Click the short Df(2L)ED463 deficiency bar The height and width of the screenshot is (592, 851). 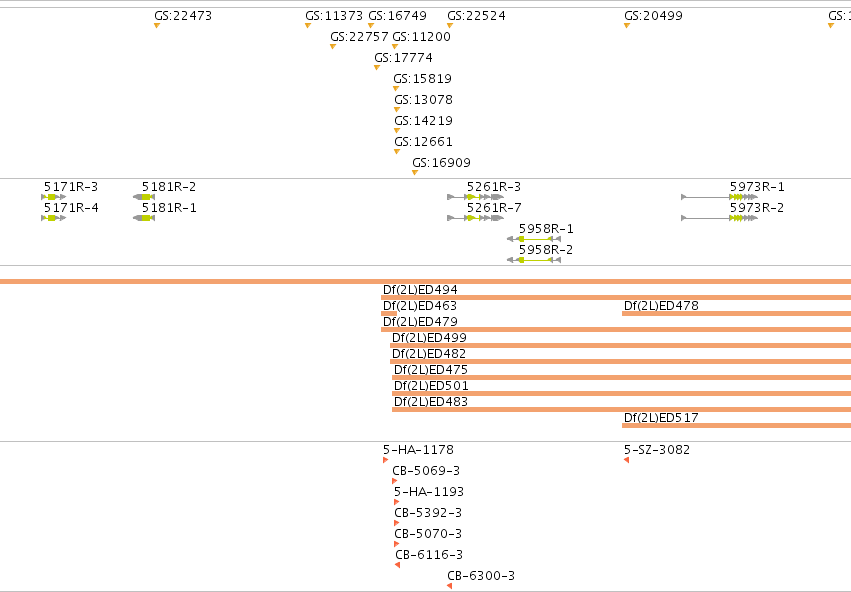(389, 314)
